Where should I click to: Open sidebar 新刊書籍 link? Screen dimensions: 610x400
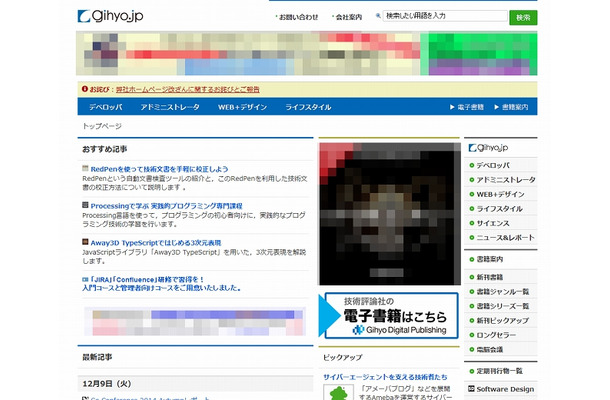point(490,277)
